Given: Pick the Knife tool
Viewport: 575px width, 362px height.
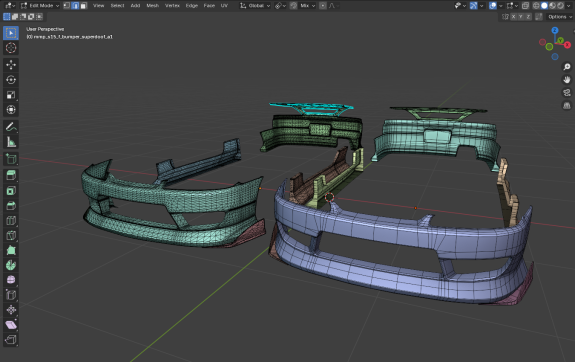Looking at the screenshot, I should tap(11, 235).
